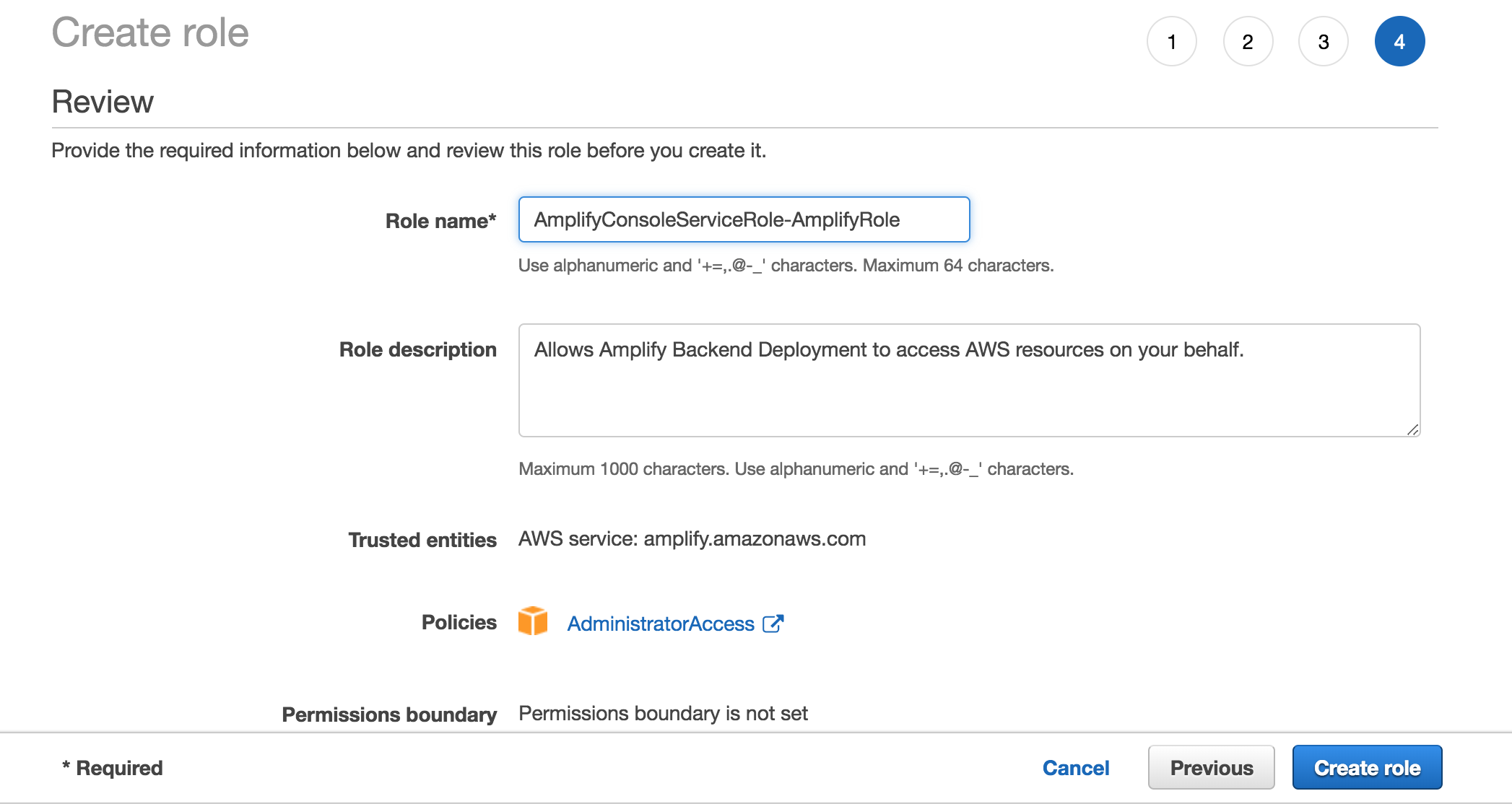1512x804 pixels.
Task: Select the trusted entity amplify.amazonaws.com text
Action: [755, 539]
